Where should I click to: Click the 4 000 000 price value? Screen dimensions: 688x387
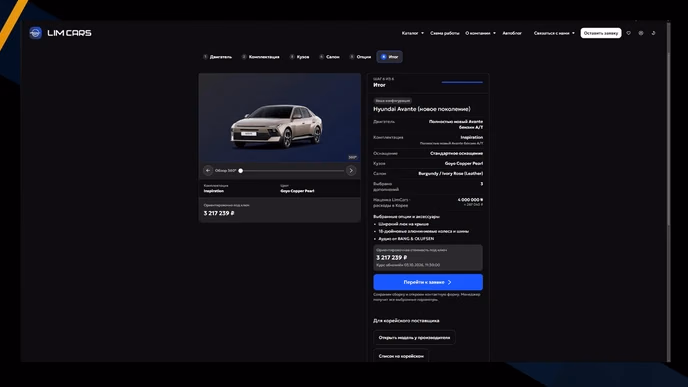tap(470, 200)
